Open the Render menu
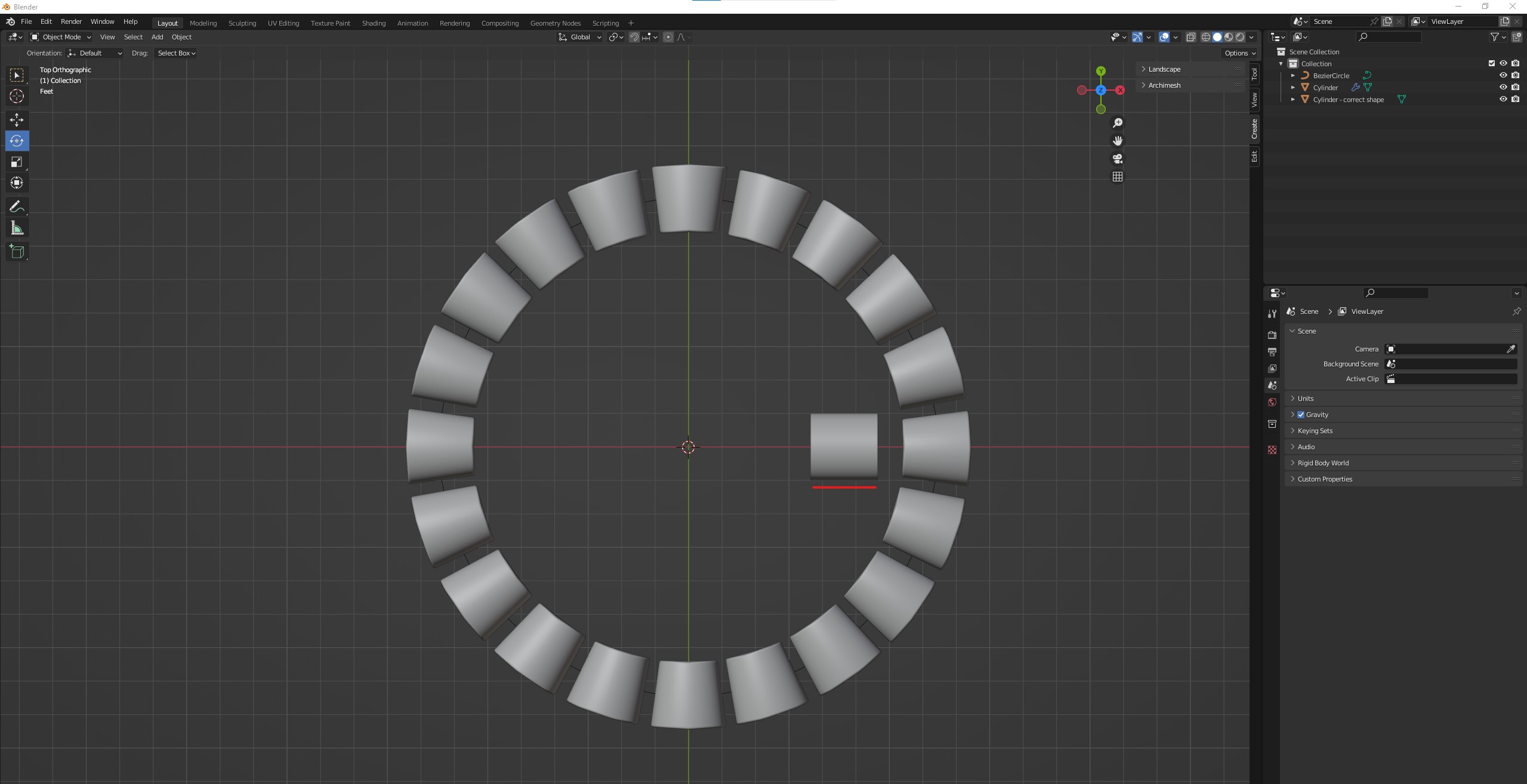This screenshot has width=1527, height=784. tap(71, 21)
